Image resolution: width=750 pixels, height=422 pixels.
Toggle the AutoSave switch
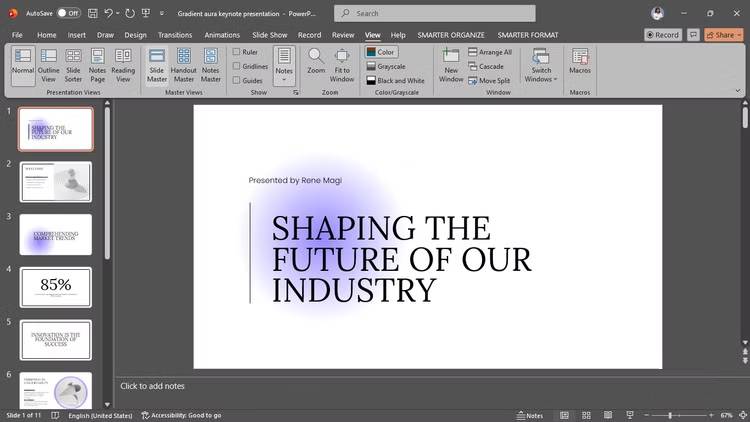point(68,13)
